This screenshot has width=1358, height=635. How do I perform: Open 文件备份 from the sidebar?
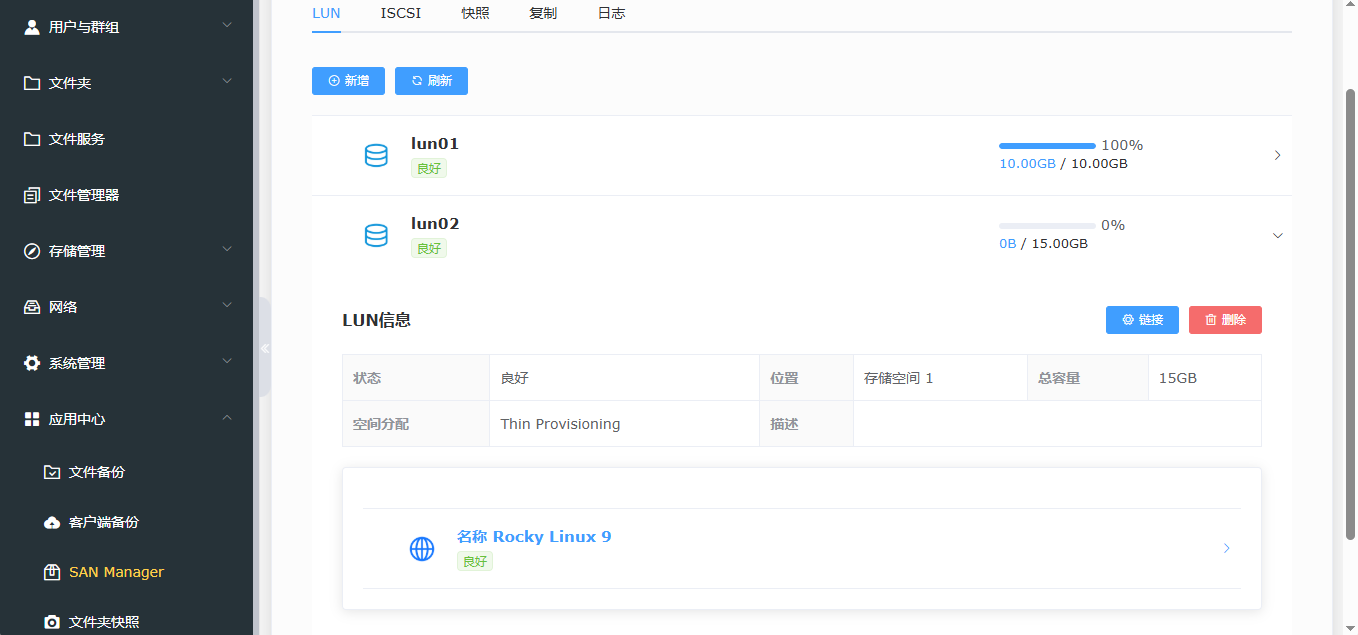pyautogui.click(x=94, y=471)
